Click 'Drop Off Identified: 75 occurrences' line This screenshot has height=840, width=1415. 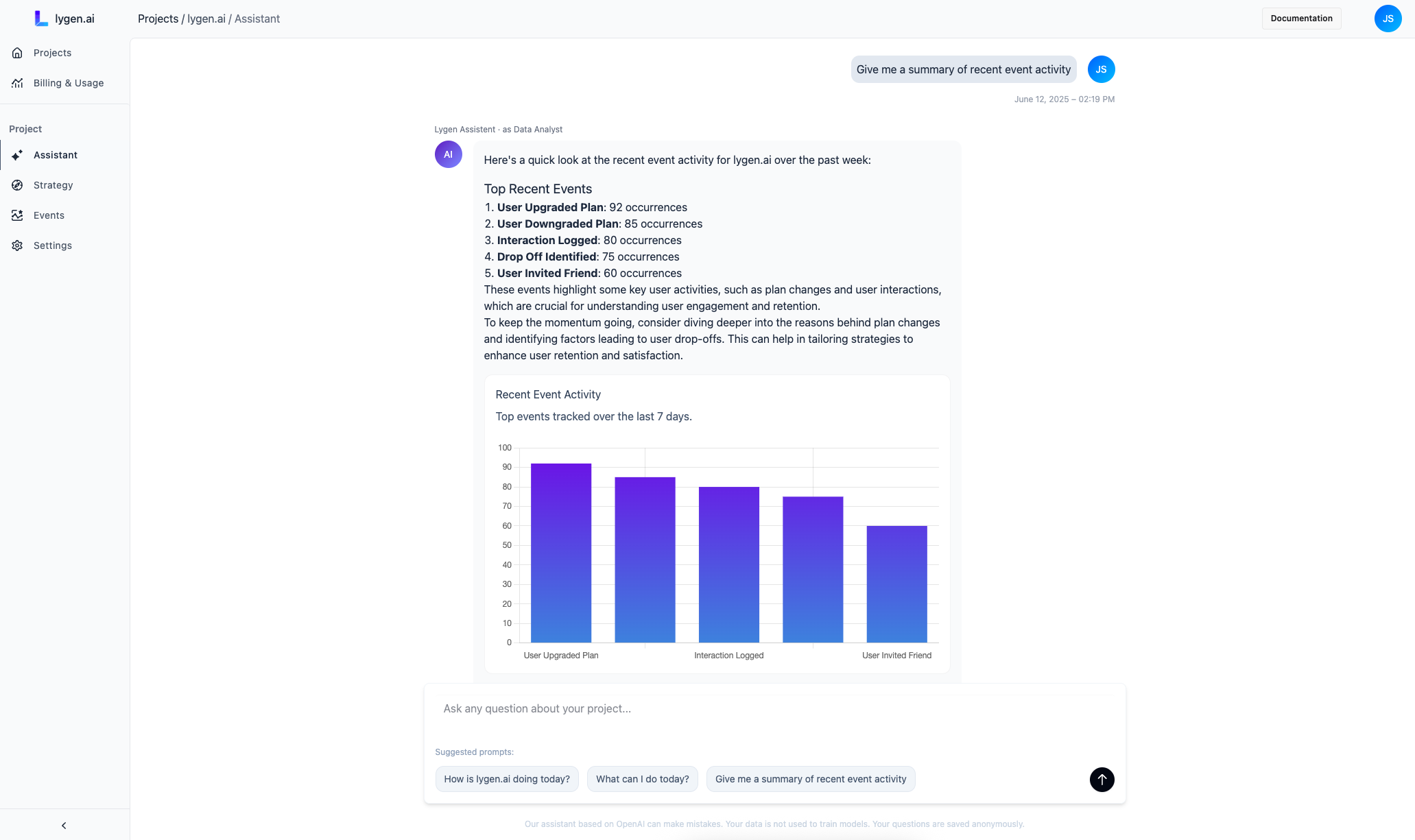coord(588,256)
